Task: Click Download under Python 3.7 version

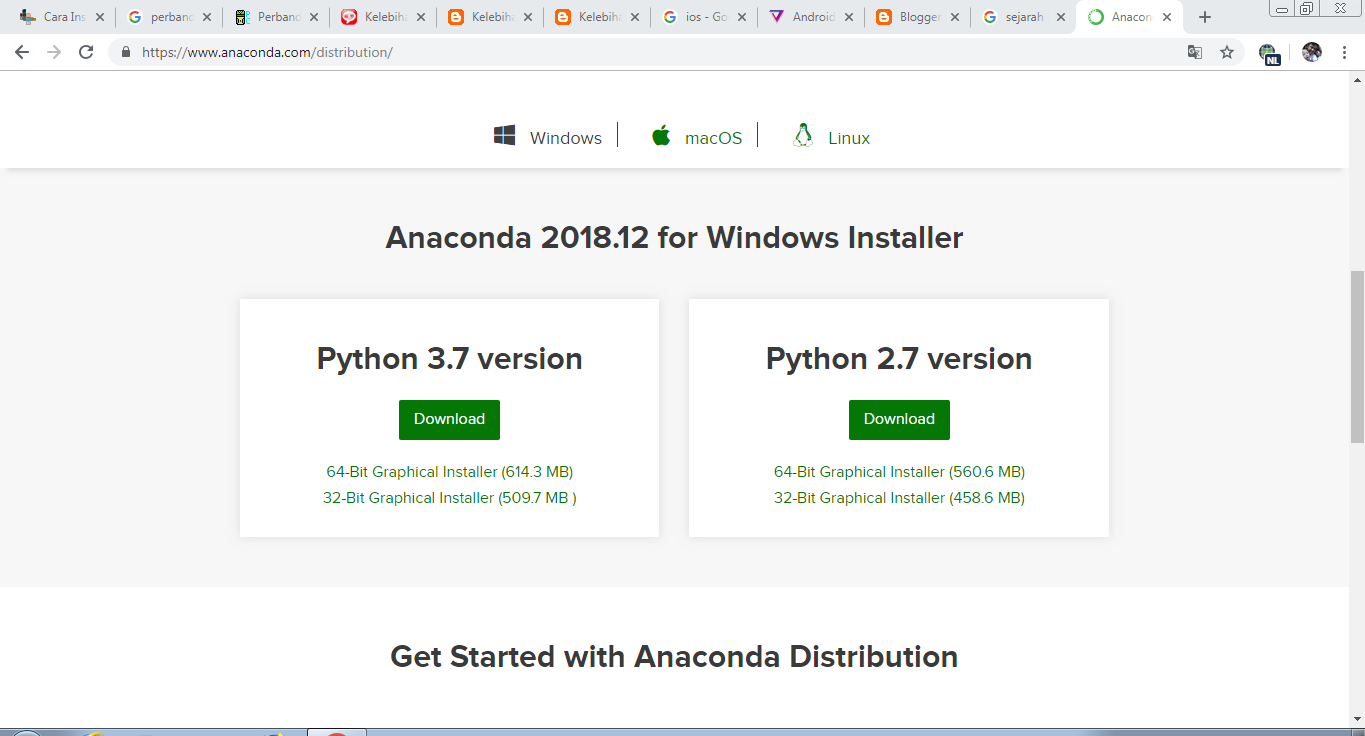Action: [x=449, y=419]
